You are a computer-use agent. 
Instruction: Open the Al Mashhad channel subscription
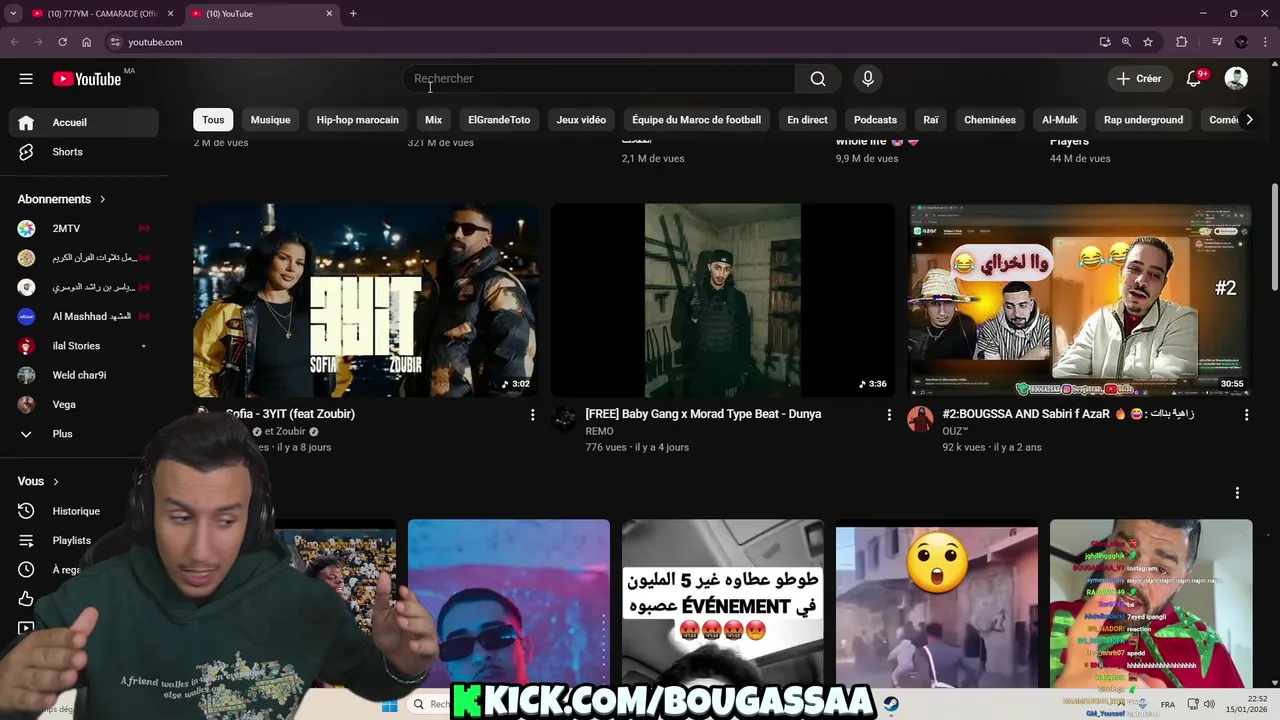[84, 316]
